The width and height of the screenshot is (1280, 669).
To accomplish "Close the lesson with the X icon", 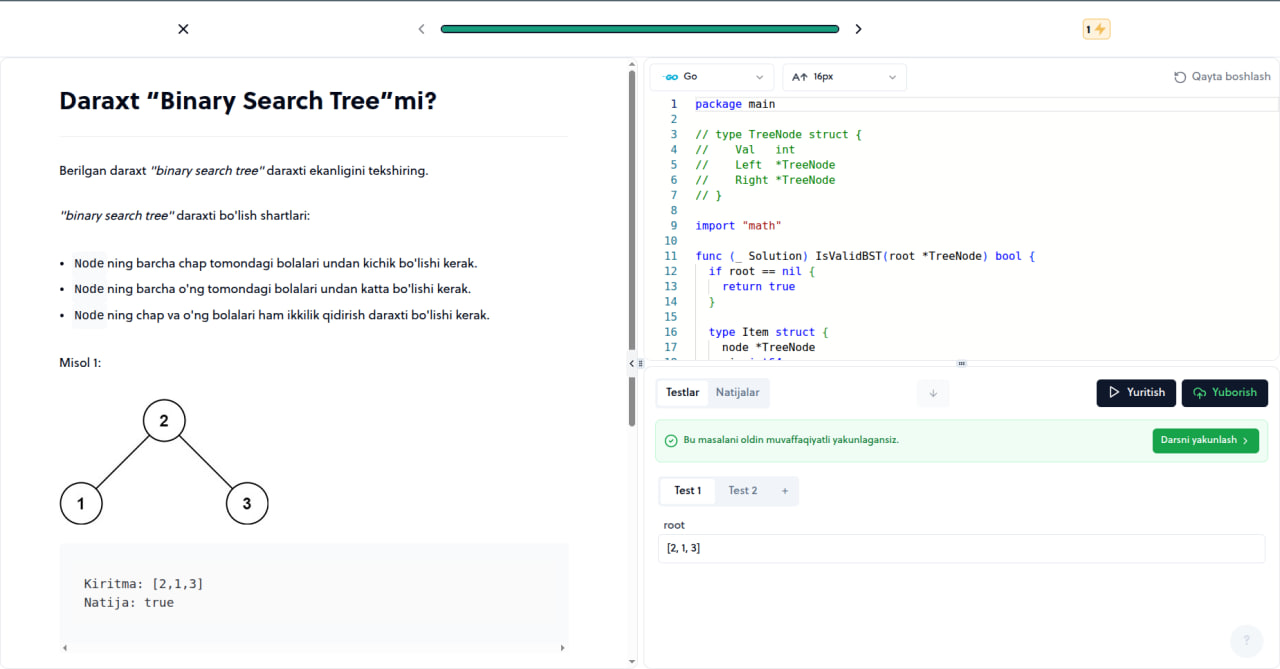I will pos(183,29).
